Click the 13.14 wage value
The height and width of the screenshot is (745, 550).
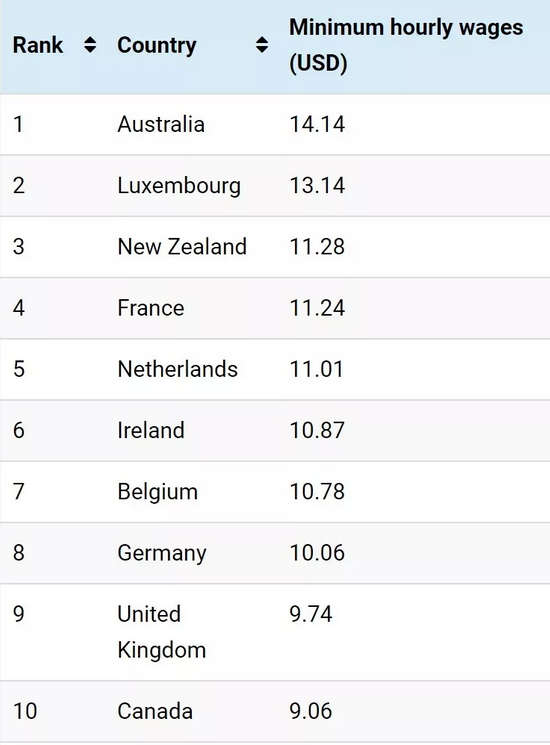[x=317, y=185]
